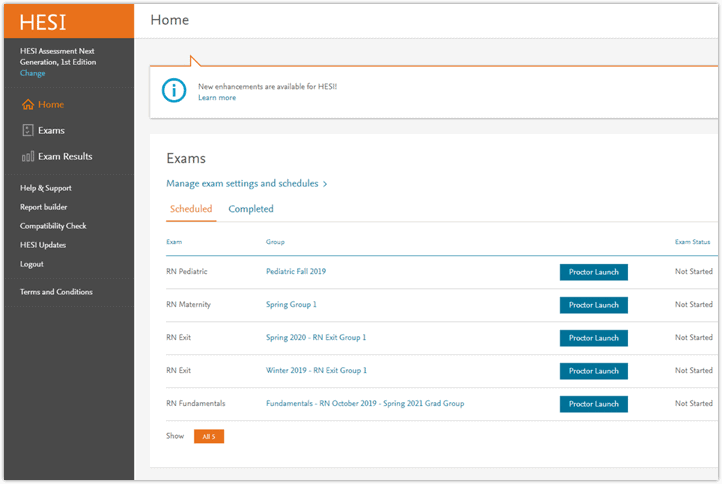Launch proctor for RN Maternity exam
Image resolution: width=722 pixels, height=484 pixels.
coord(593,305)
